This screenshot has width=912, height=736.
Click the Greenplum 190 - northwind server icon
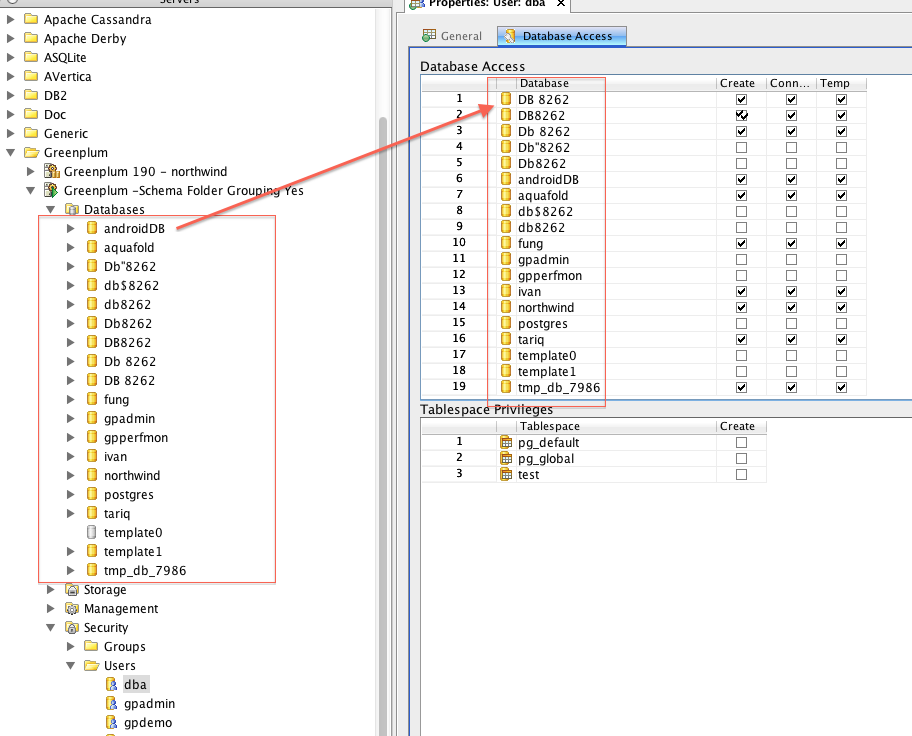pyautogui.click(x=52, y=171)
